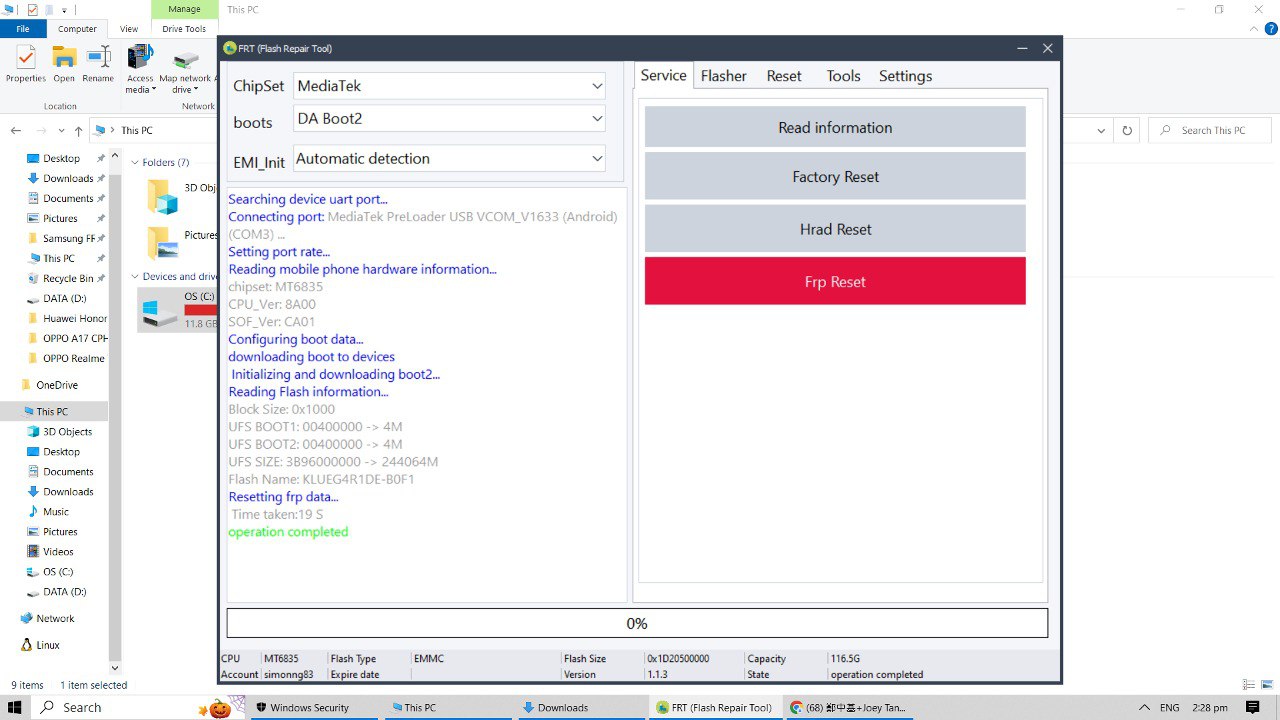Switch to the Tools tab

pos(843,76)
